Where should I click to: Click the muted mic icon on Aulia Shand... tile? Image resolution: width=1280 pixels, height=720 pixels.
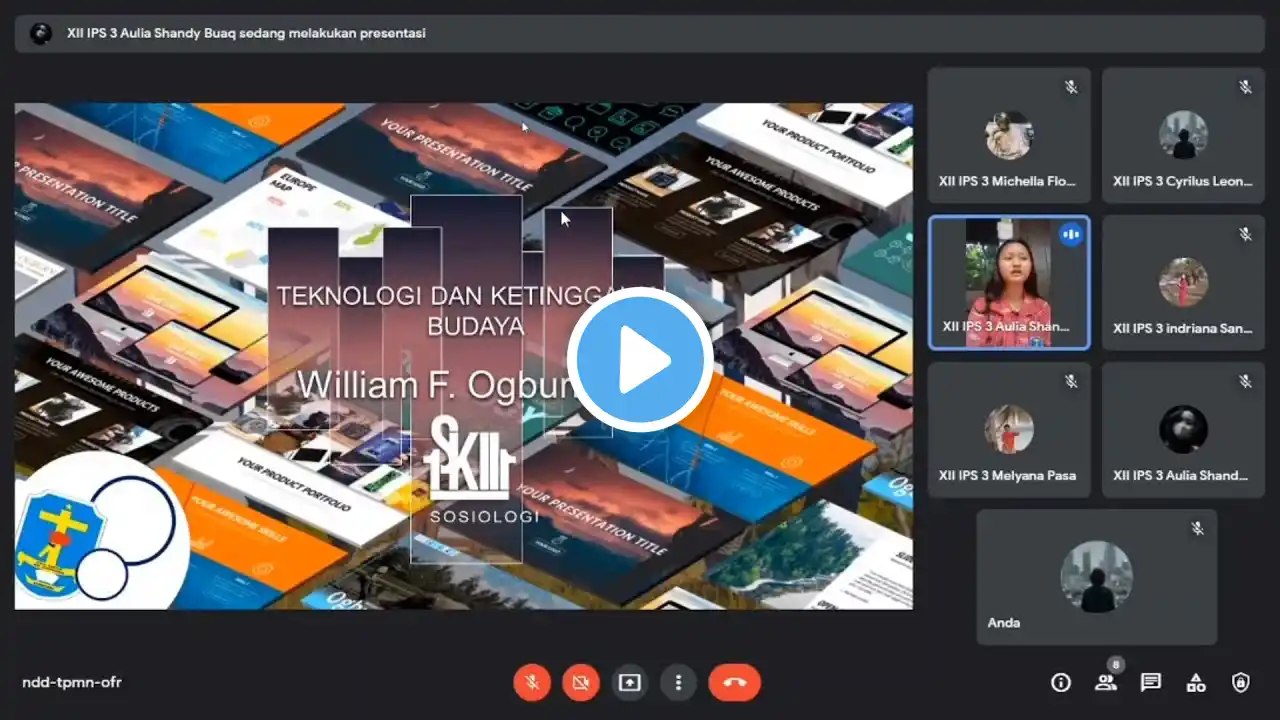click(x=1245, y=381)
